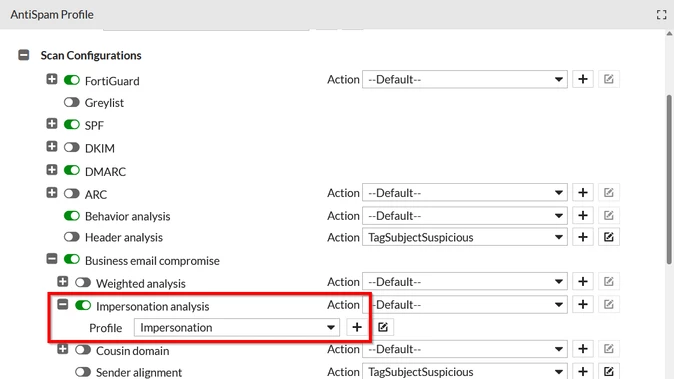The width and height of the screenshot is (674, 379).
Task: Enable the Cousin domain toggle
Action: pos(83,350)
